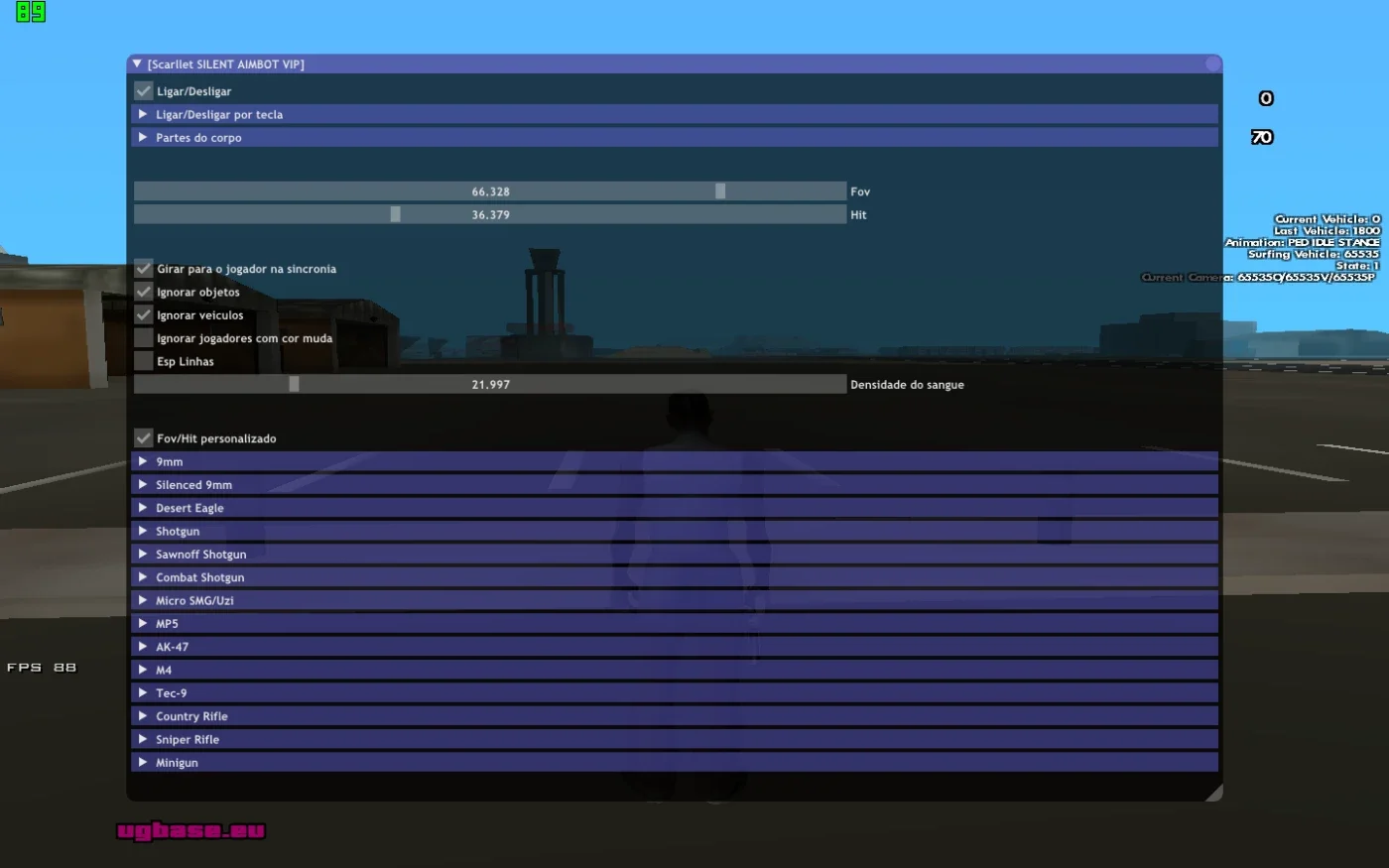Image resolution: width=1389 pixels, height=868 pixels.
Task: Collapse the Scarllet SILENT AIMBOT VIP window
Action: pyautogui.click(x=137, y=63)
